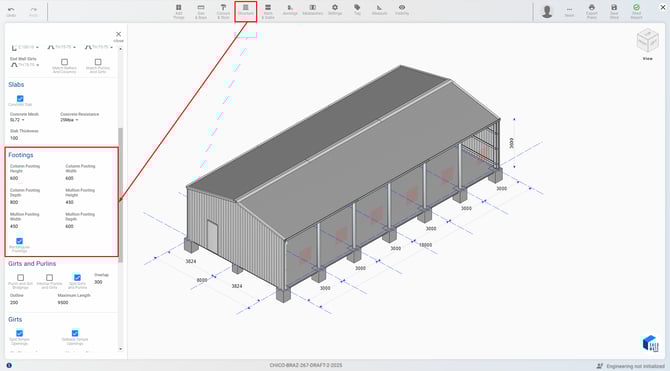
Task: Open the Structure tool in the toolbar
Action: [246, 11]
